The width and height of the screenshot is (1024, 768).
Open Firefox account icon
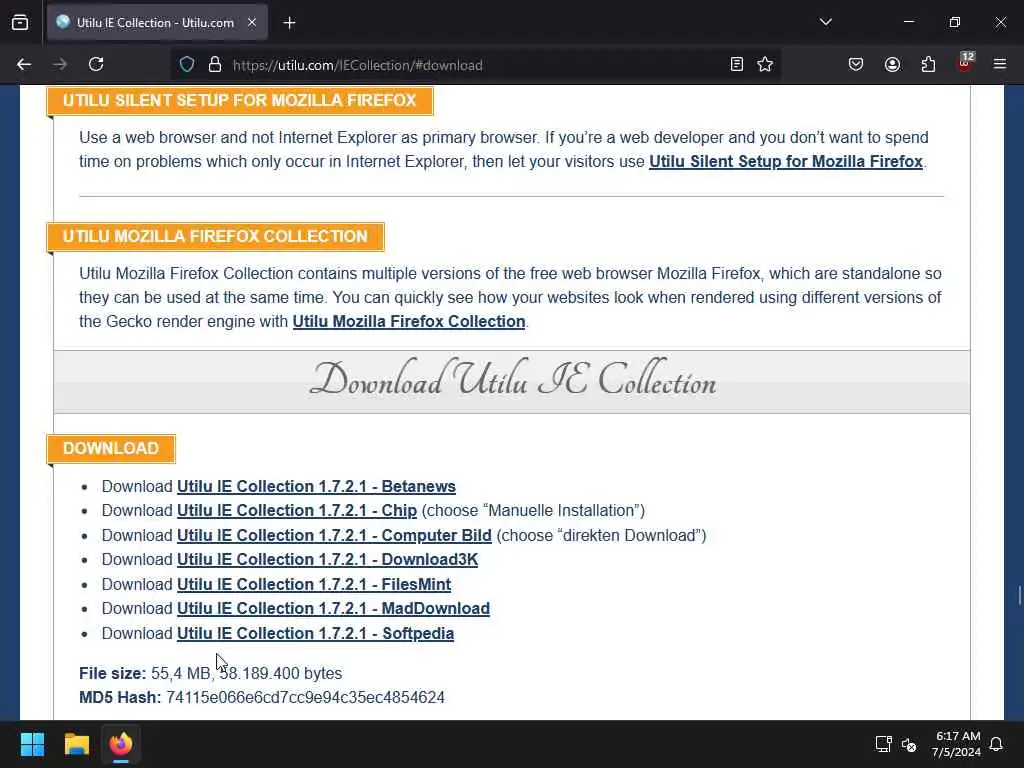892,64
